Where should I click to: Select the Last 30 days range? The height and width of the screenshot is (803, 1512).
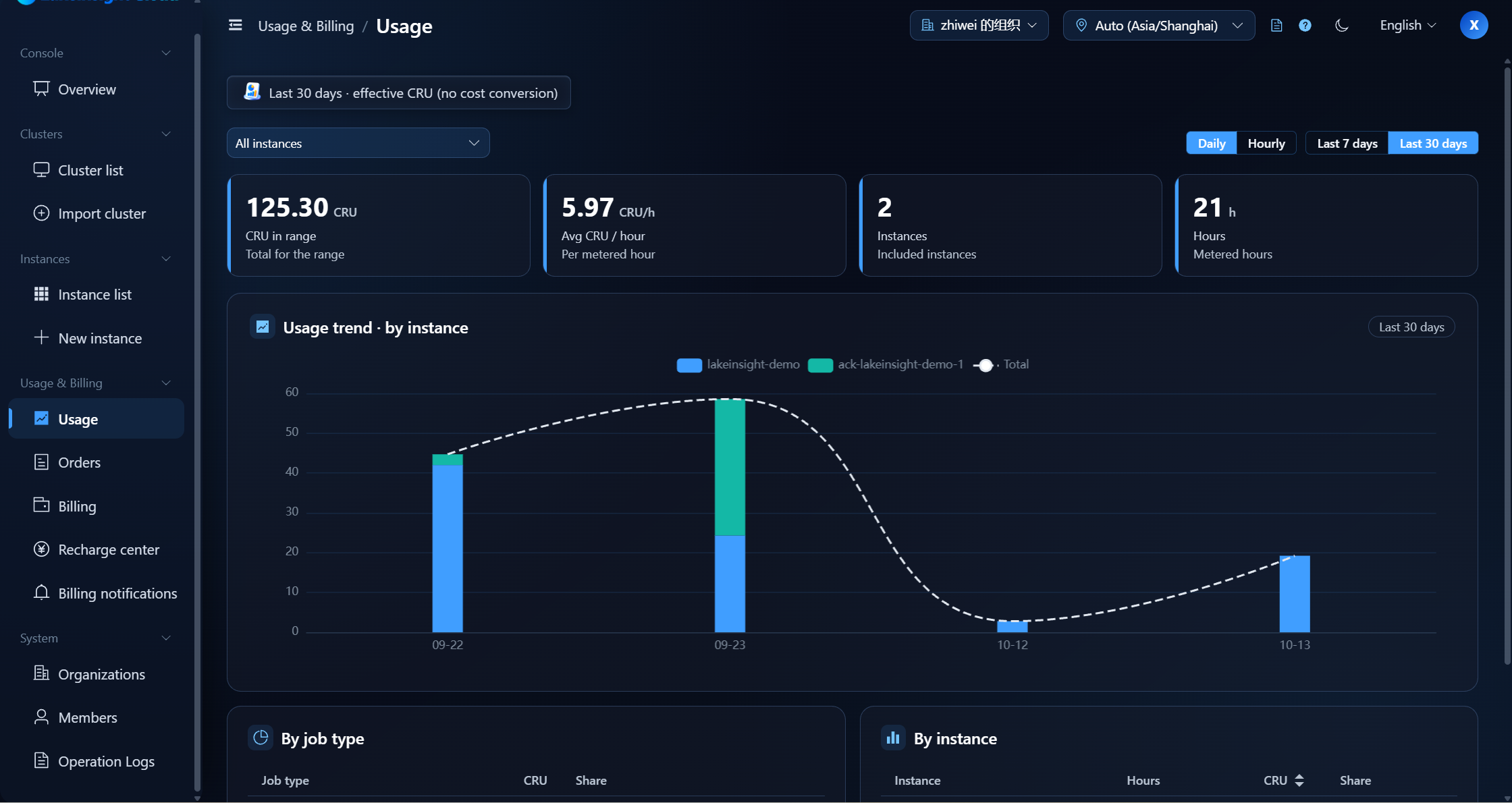[1433, 143]
